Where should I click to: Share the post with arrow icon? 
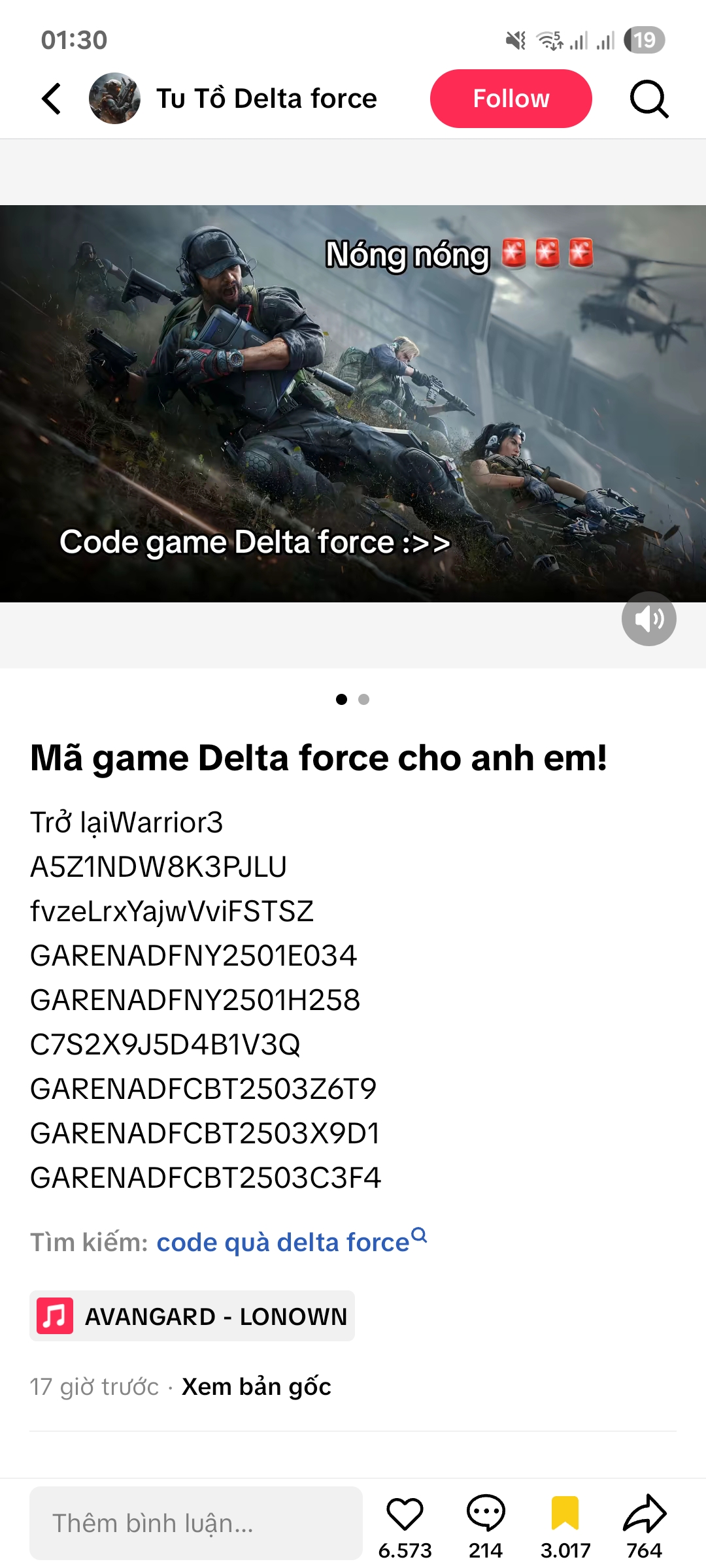coord(645,1513)
